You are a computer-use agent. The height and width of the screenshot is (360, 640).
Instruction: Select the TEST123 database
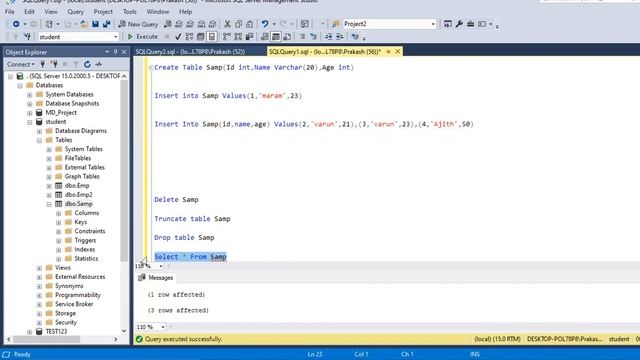point(56,331)
